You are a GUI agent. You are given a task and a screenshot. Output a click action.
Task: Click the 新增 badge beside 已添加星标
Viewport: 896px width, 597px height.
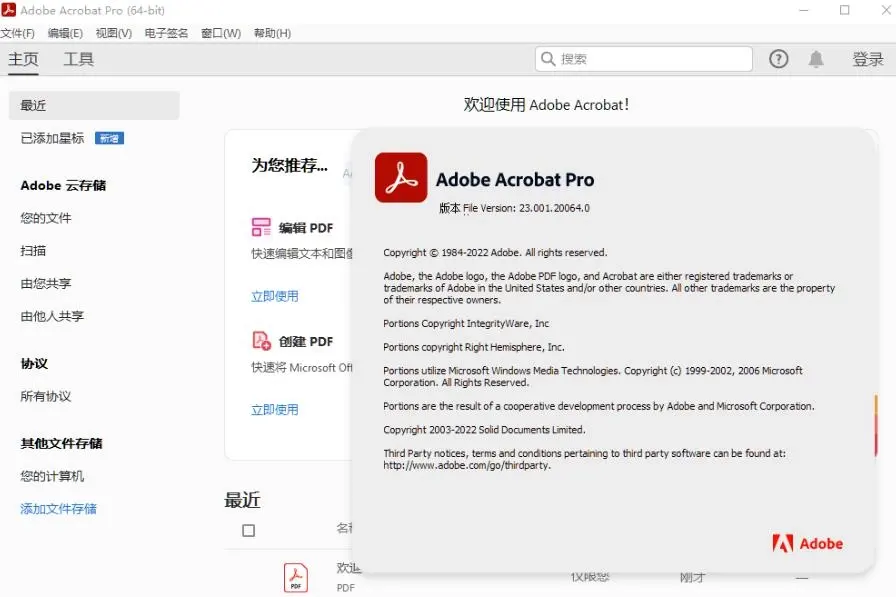pyautogui.click(x=109, y=138)
